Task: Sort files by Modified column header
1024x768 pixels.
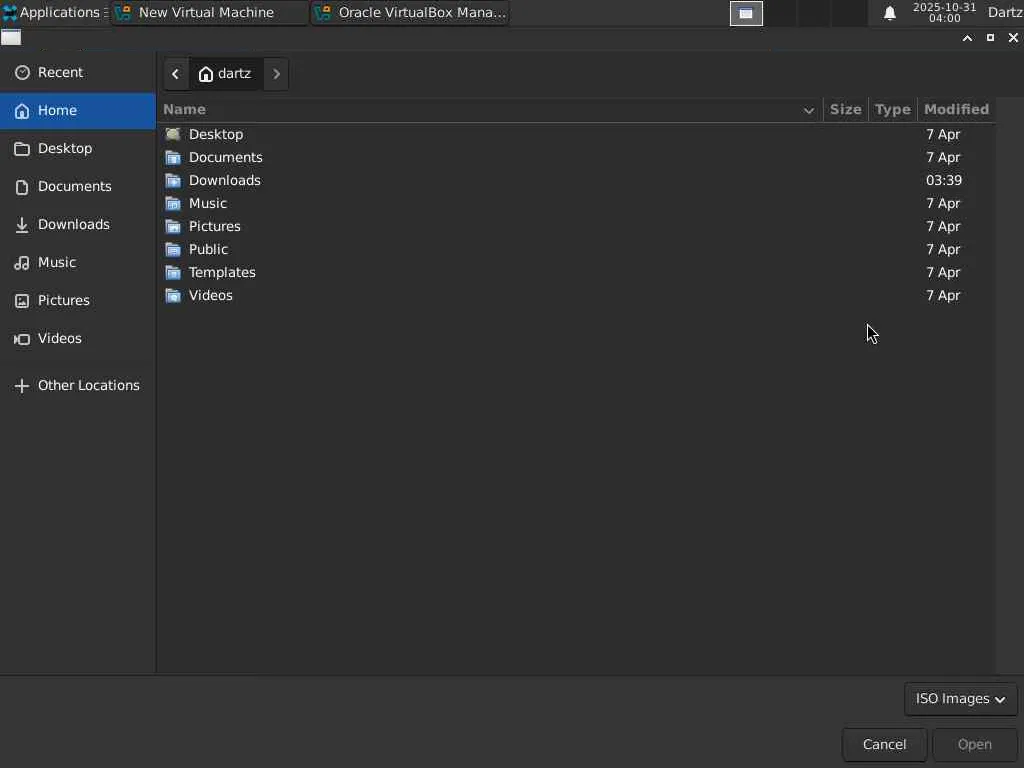Action: point(955,109)
